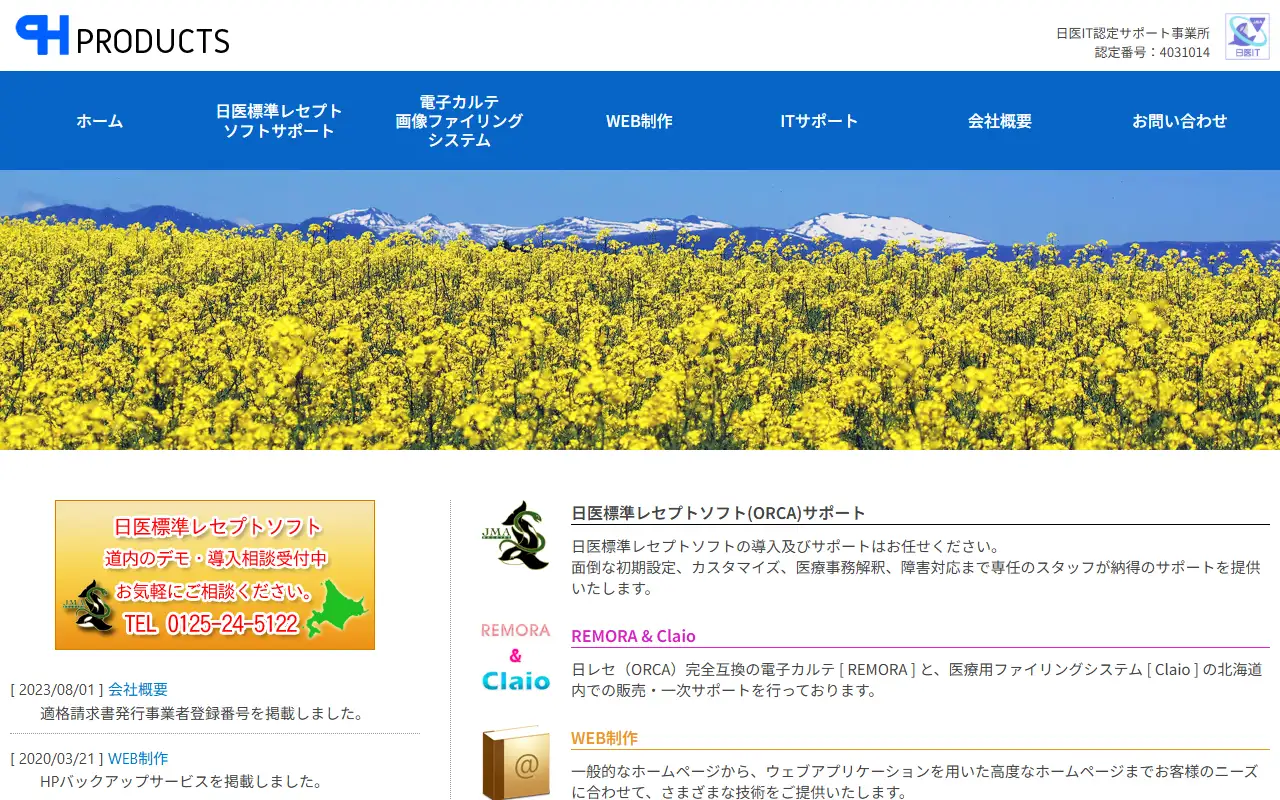The height and width of the screenshot is (800, 1280).
Task: Click the 日医IT certification badge icon
Action: click(1247, 37)
